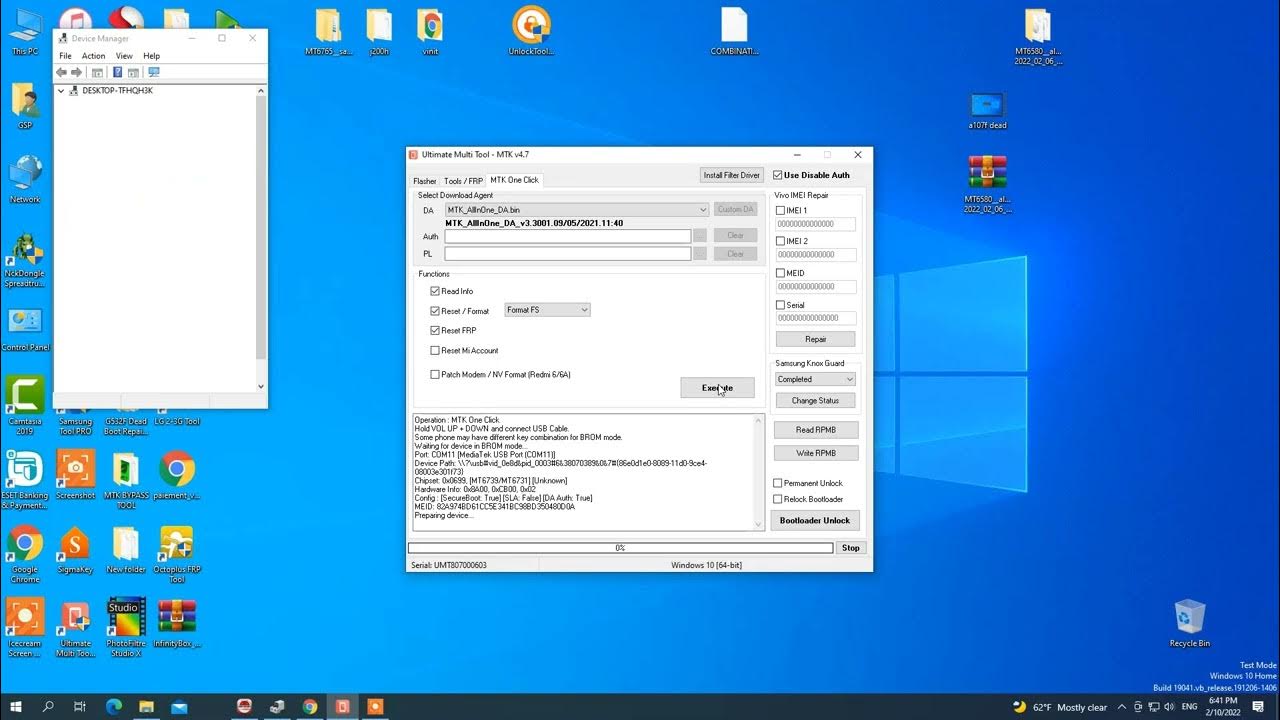The image size is (1280, 720).
Task: Open Device Manager View menu
Action: (x=124, y=56)
